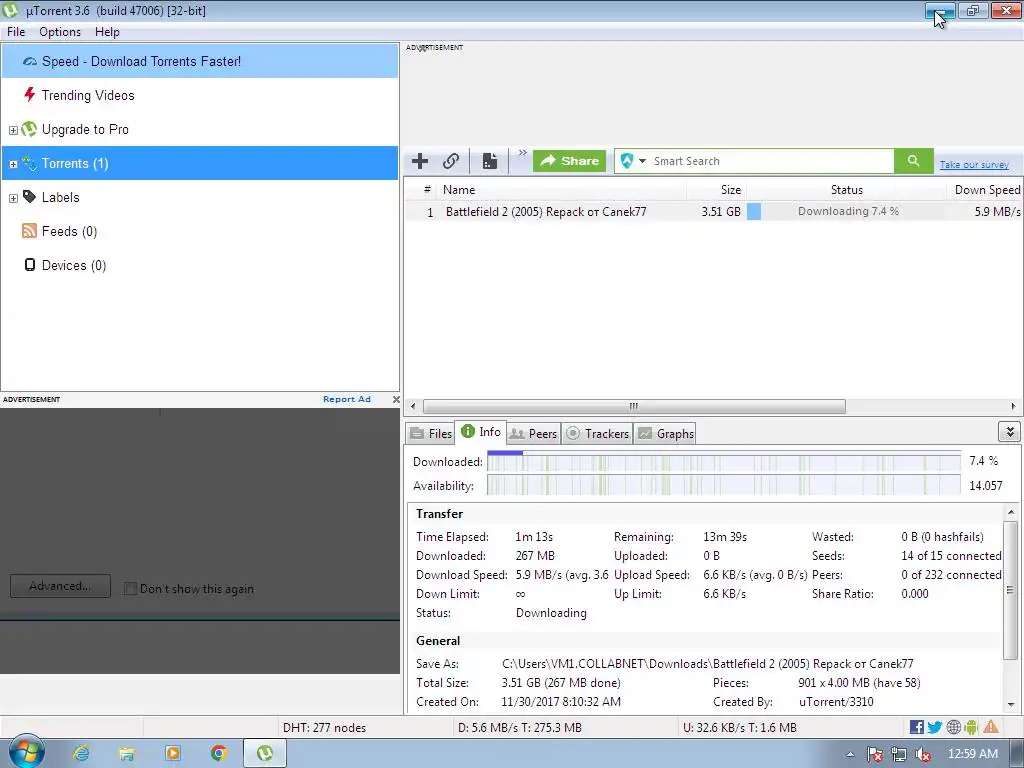Click the muted volume tray icon
Screen dimensions: 1024x768
(923, 754)
